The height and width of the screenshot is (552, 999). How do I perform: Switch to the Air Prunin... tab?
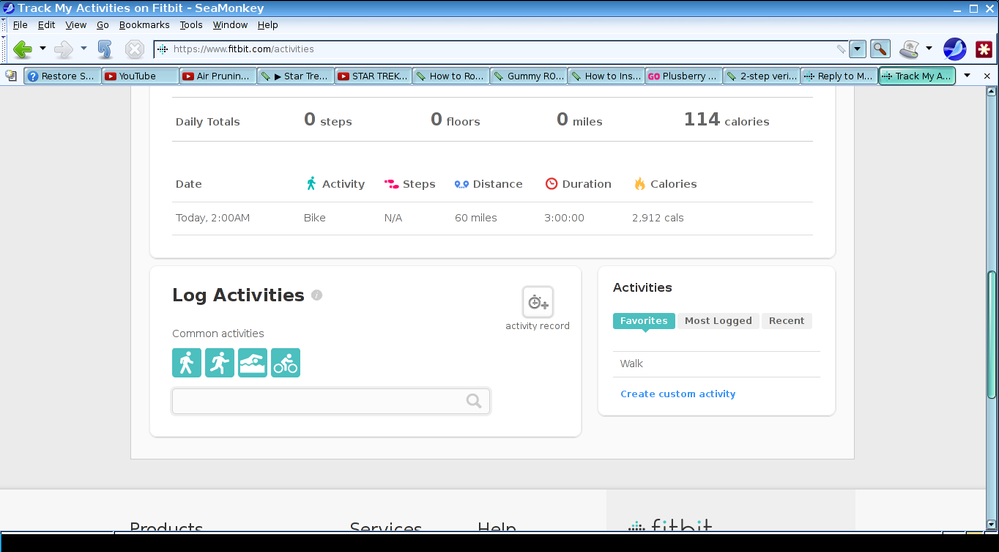[x=218, y=76]
